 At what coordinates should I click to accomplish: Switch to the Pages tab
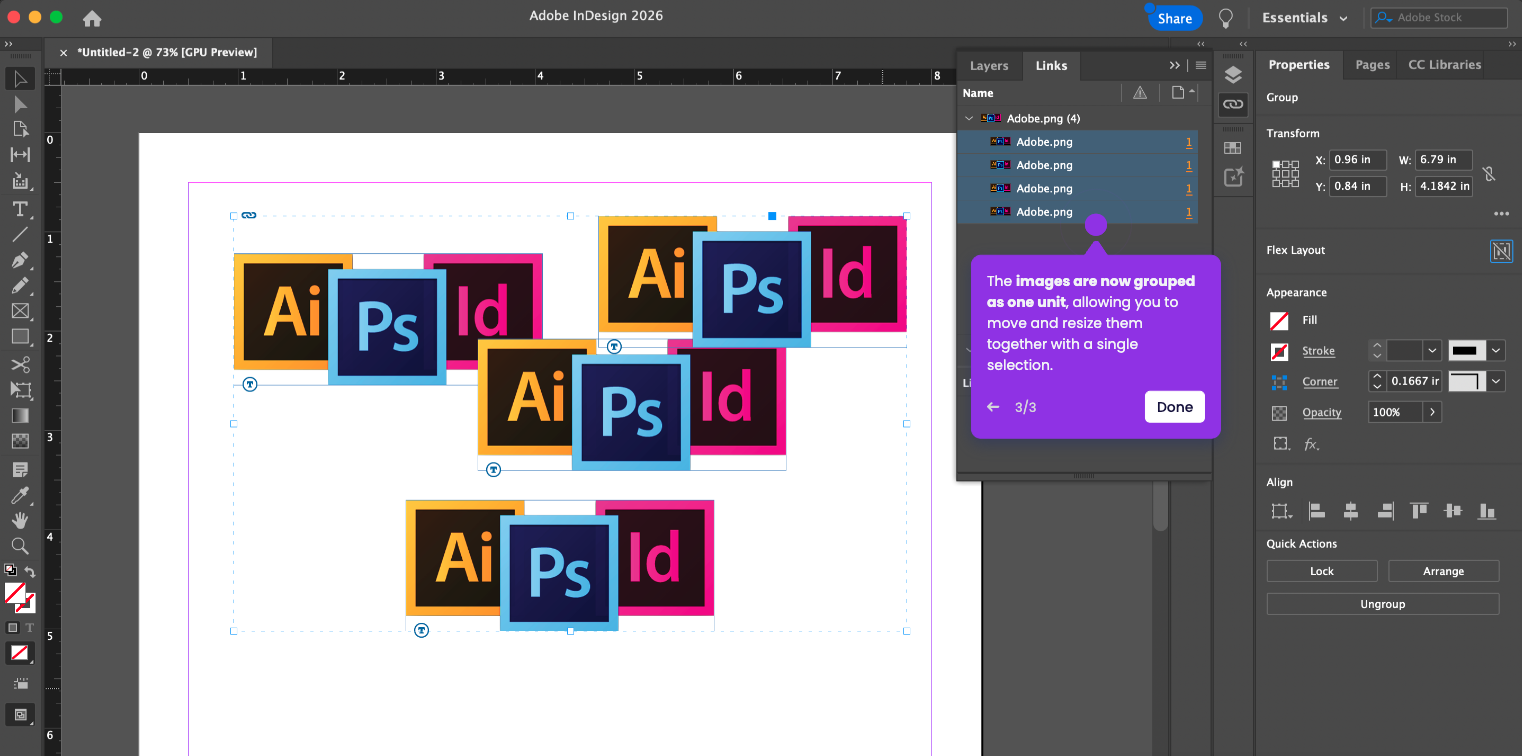pos(1372,65)
